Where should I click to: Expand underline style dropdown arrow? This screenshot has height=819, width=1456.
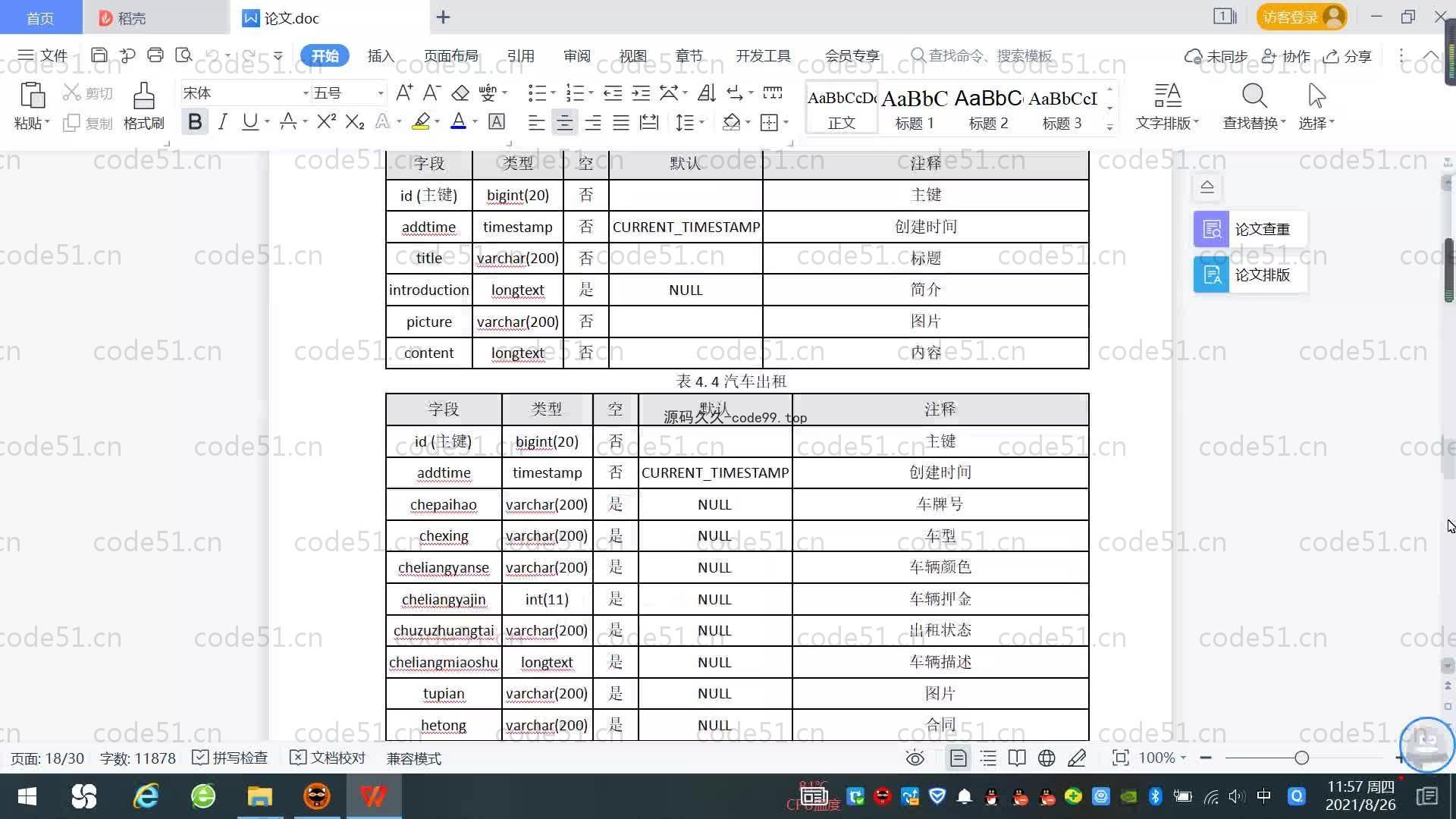tap(267, 122)
